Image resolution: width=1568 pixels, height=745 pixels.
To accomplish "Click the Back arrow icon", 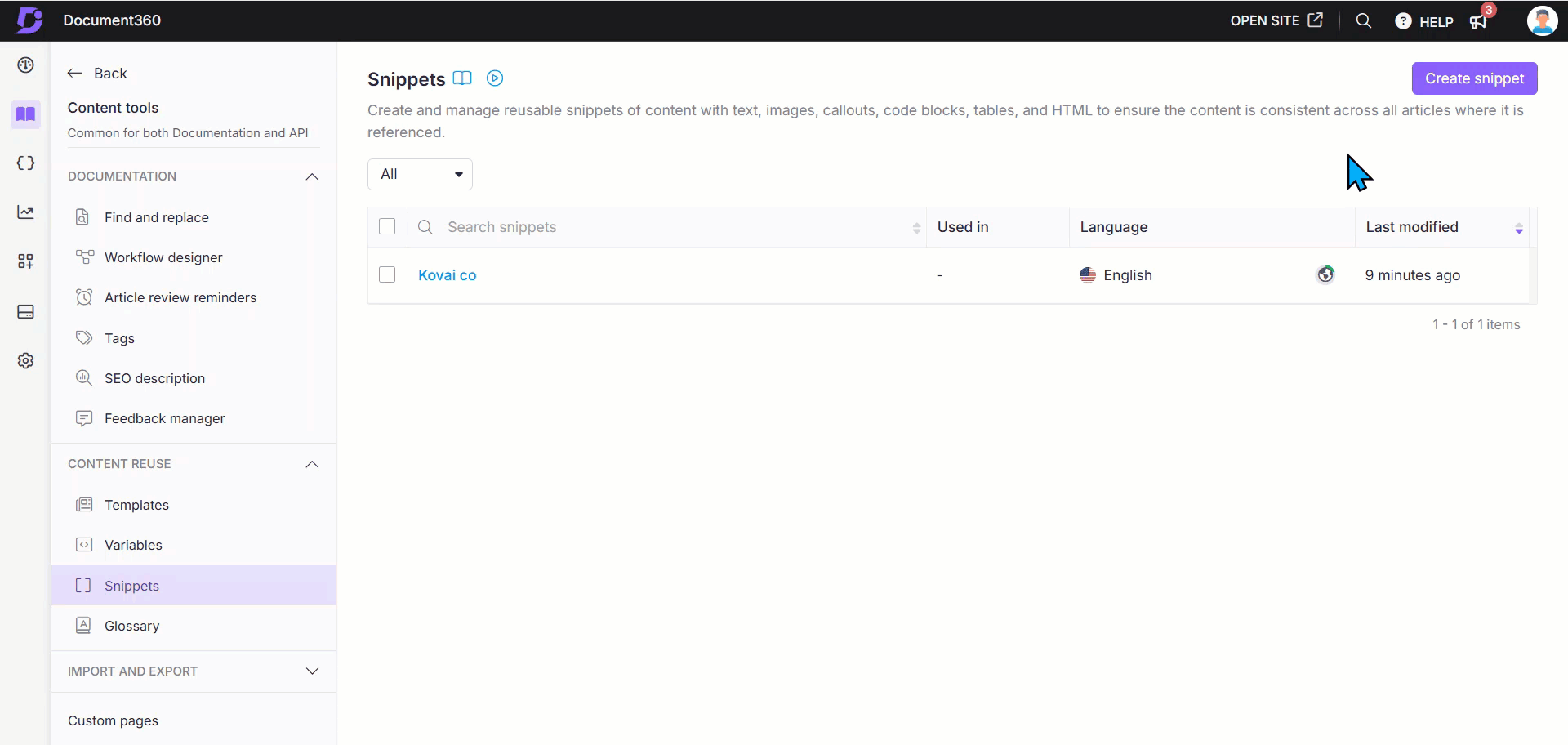I will (75, 74).
